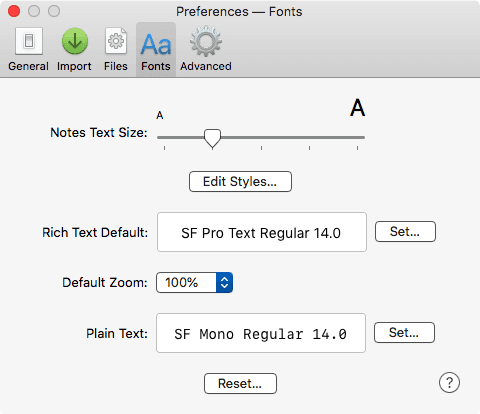Screen dimensions: 480x414
Task: Click the small A at slider start
Action: 160,115
